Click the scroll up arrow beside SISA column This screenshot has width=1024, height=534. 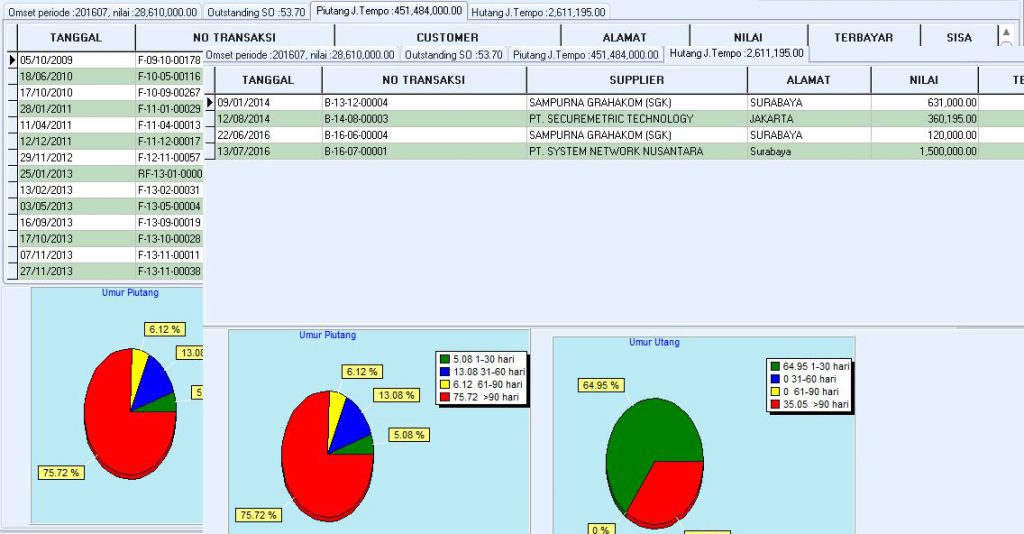coord(1006,32)
